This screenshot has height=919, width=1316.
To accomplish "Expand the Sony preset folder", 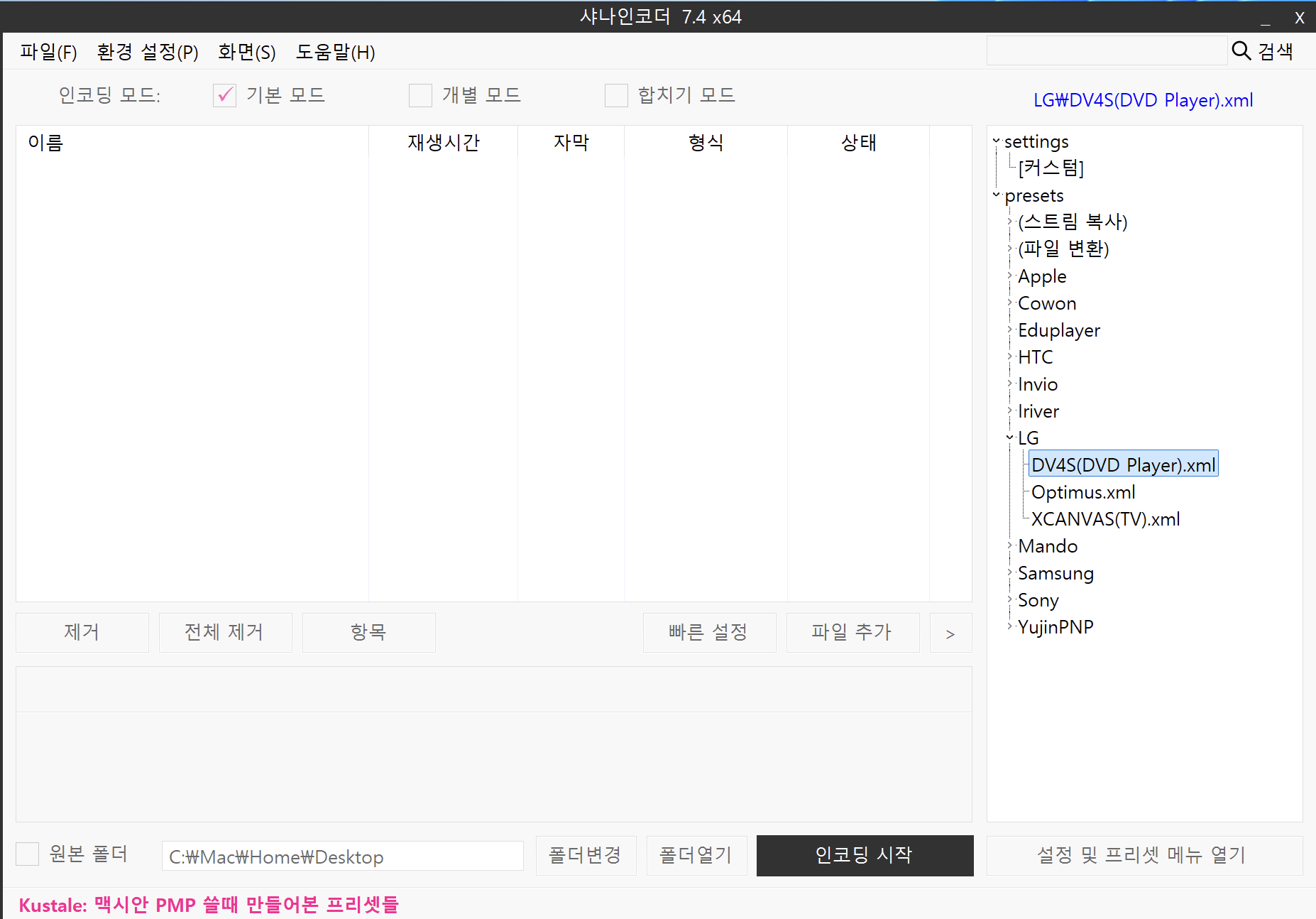I will (x=1009, y=599).
